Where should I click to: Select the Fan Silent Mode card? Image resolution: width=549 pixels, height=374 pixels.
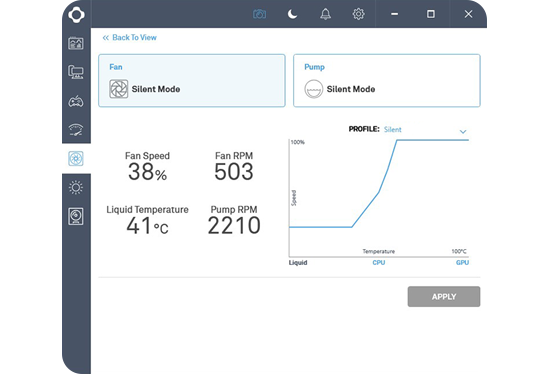click(x=192, y=80)
